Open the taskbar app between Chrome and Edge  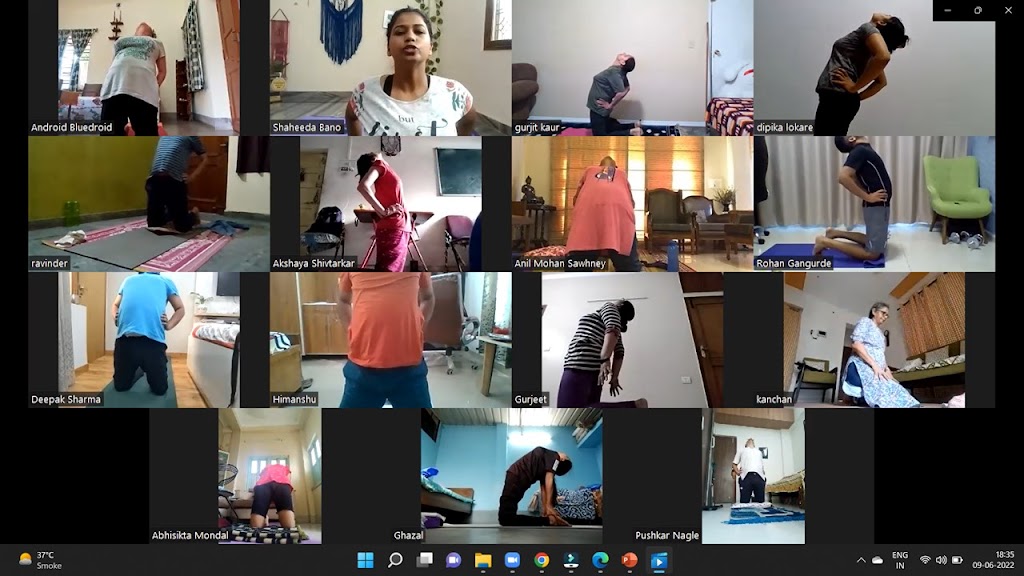click(x=571, y=560)
